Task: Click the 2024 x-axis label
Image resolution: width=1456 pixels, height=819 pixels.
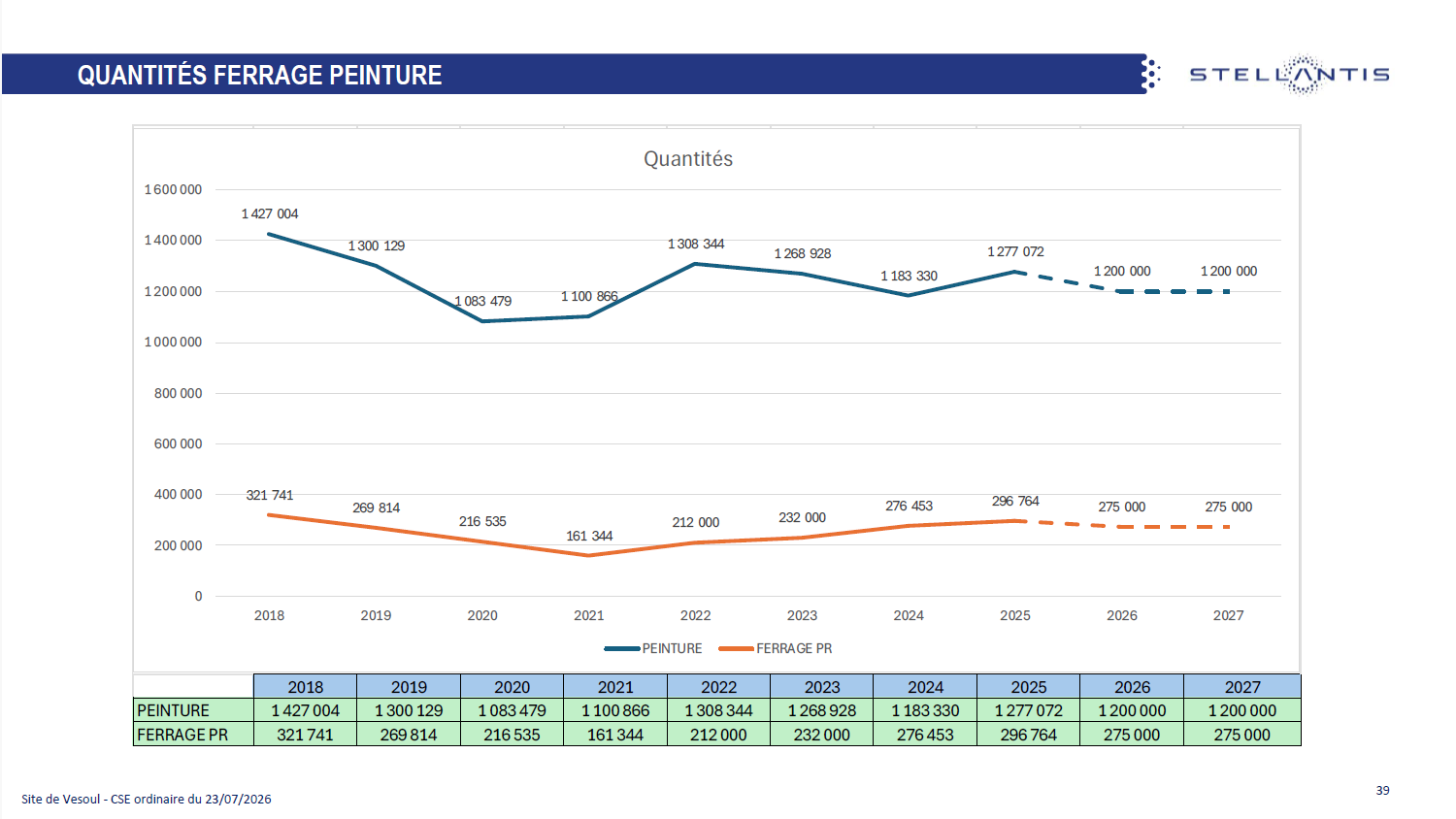Action: click(909, 615)
